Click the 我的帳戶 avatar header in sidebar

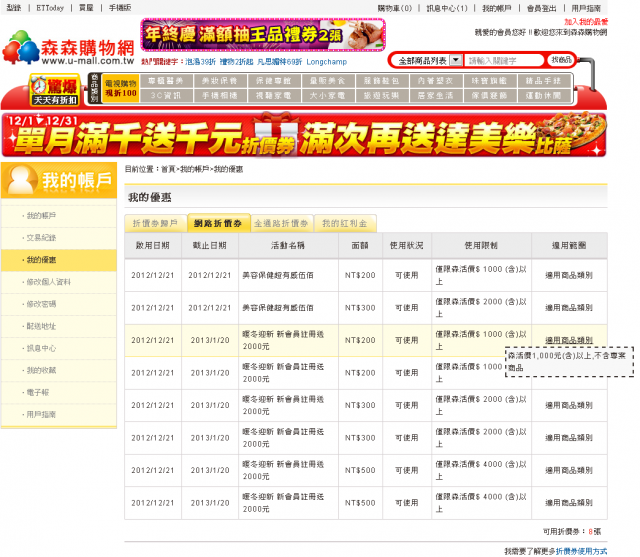59,180
